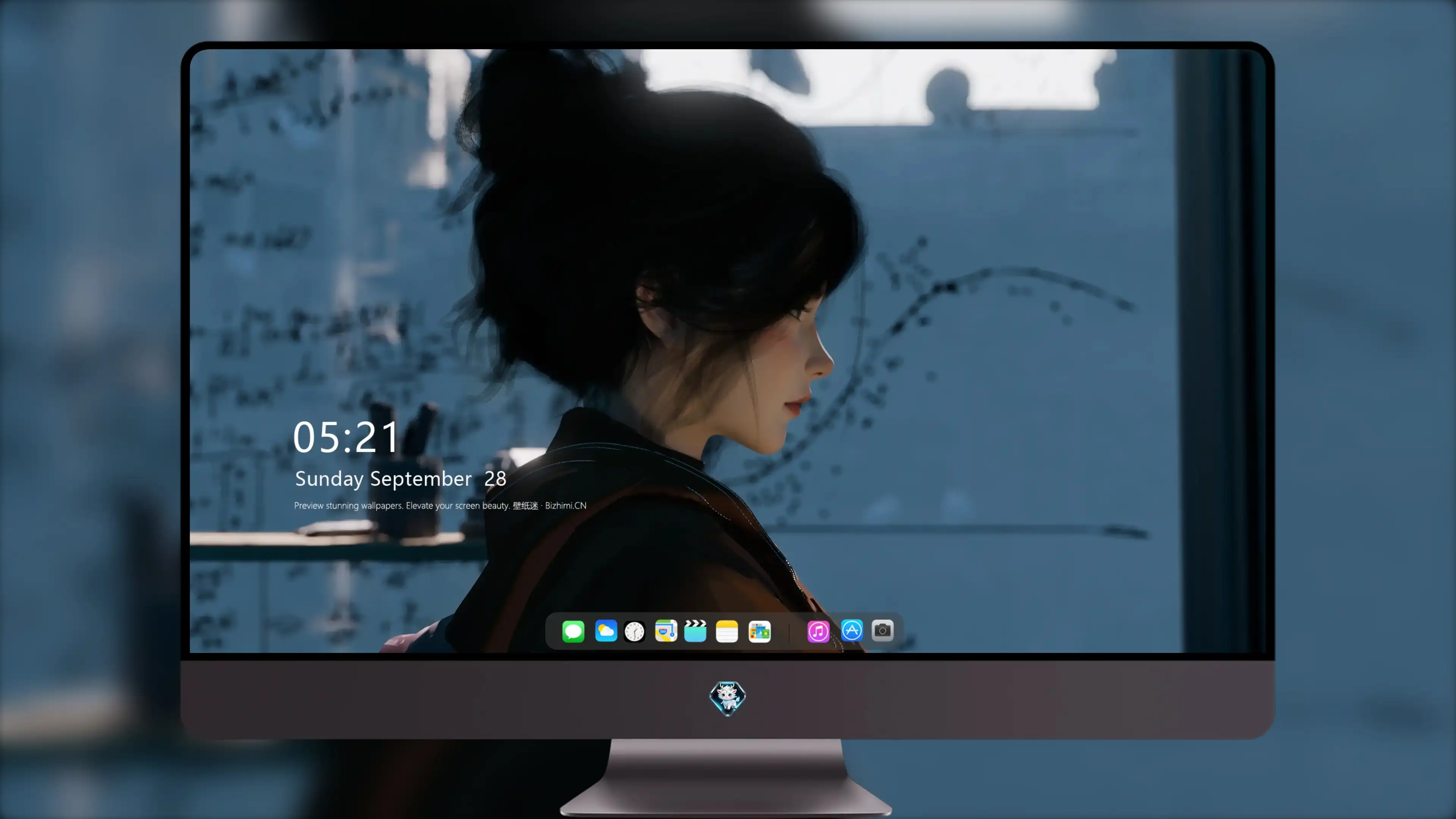Open the App Store in the dock
1456x819 pixels.
[x=852, y=630]
